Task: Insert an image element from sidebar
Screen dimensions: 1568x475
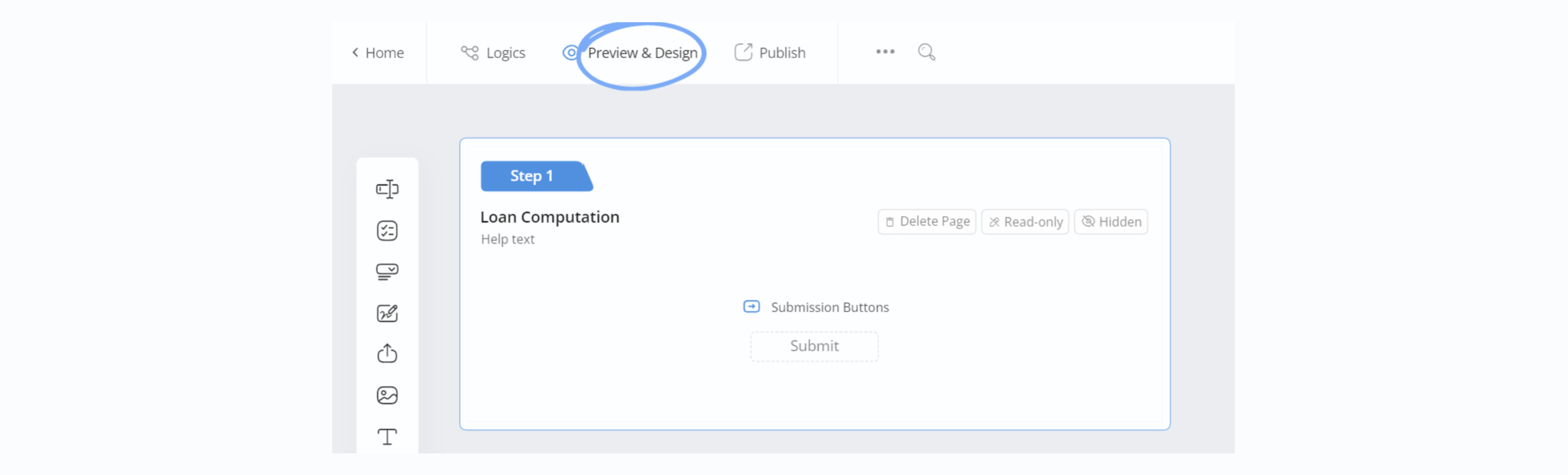Action: [x=387, y=395]
